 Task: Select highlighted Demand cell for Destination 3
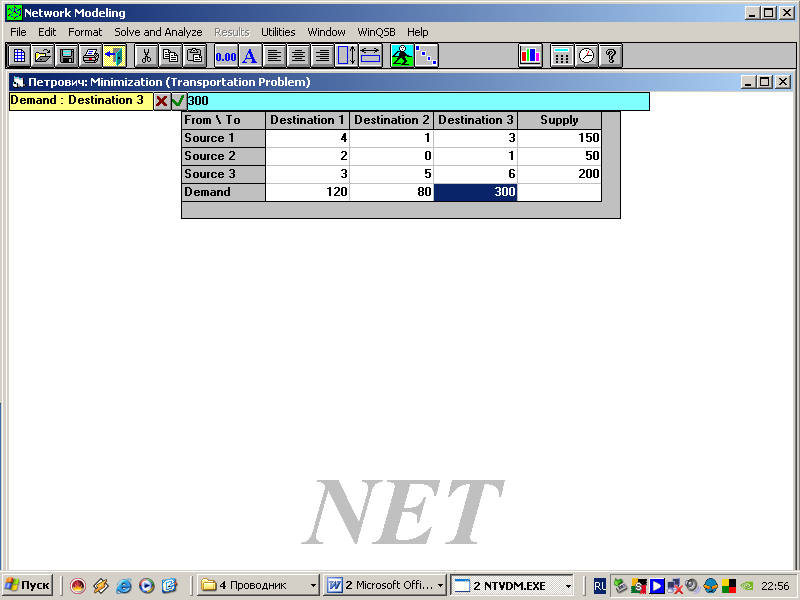coord(476,192)
